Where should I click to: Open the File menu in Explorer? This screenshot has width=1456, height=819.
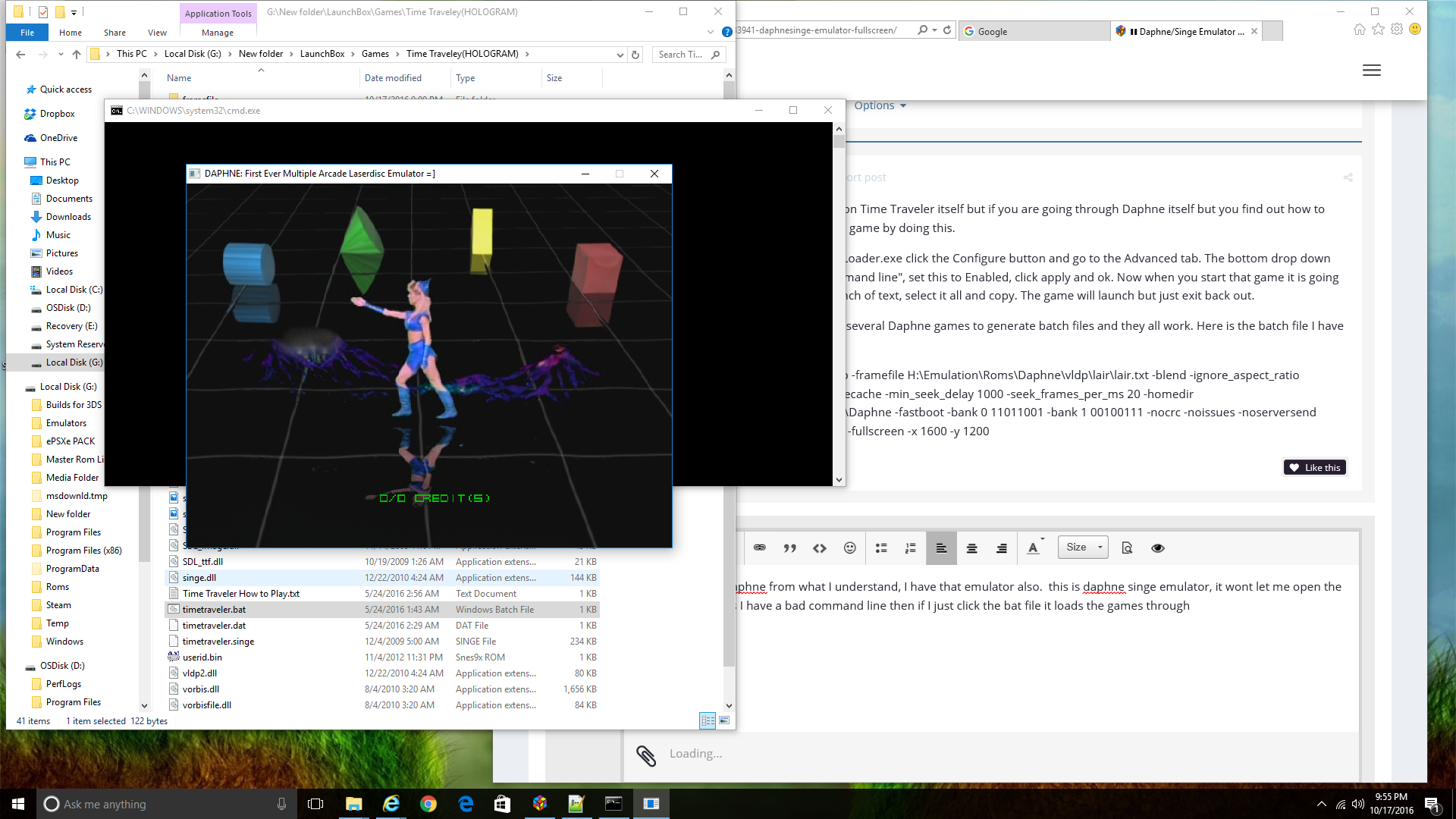pos(27,33)
